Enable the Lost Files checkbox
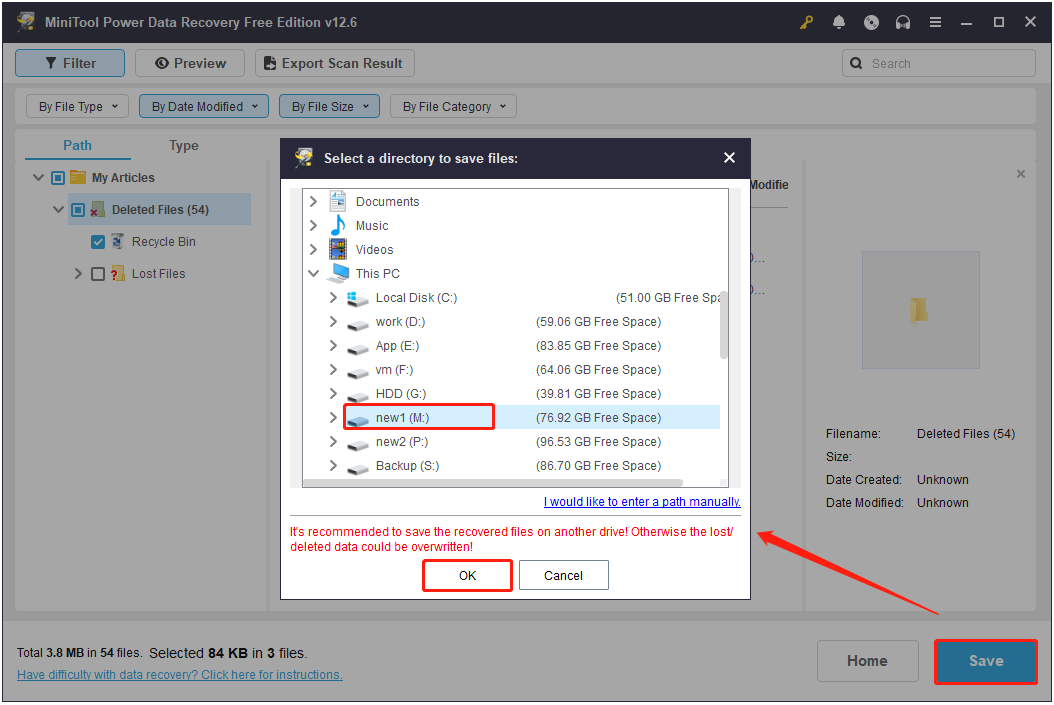The image size is (1054, 705). 97,273
